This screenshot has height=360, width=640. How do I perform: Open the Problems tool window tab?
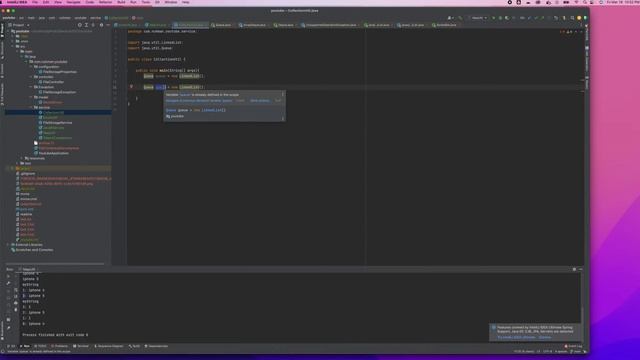coord(59,346)
